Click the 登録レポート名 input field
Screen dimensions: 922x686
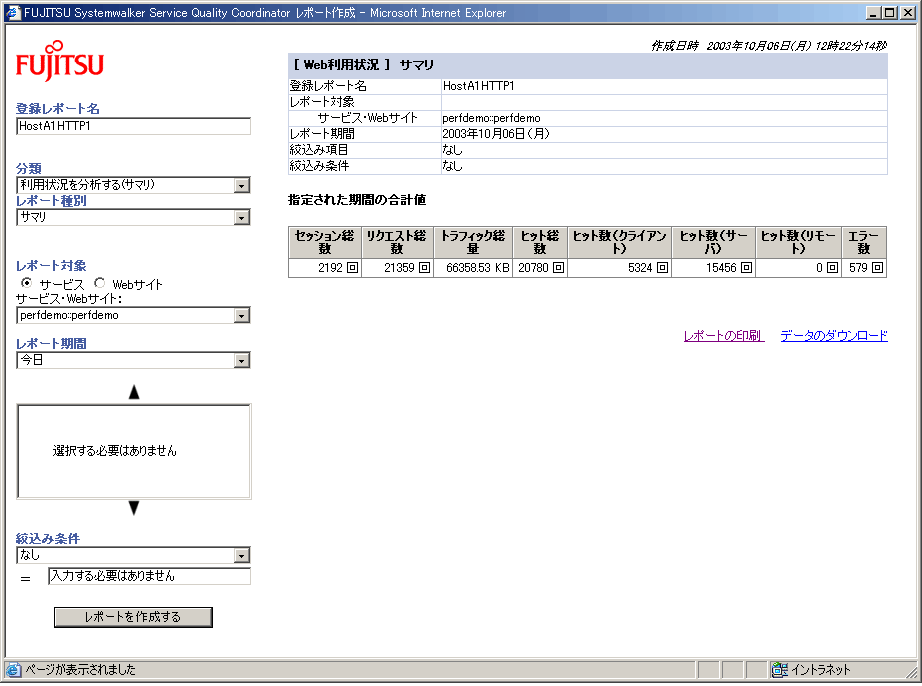[x=133, y=126]
